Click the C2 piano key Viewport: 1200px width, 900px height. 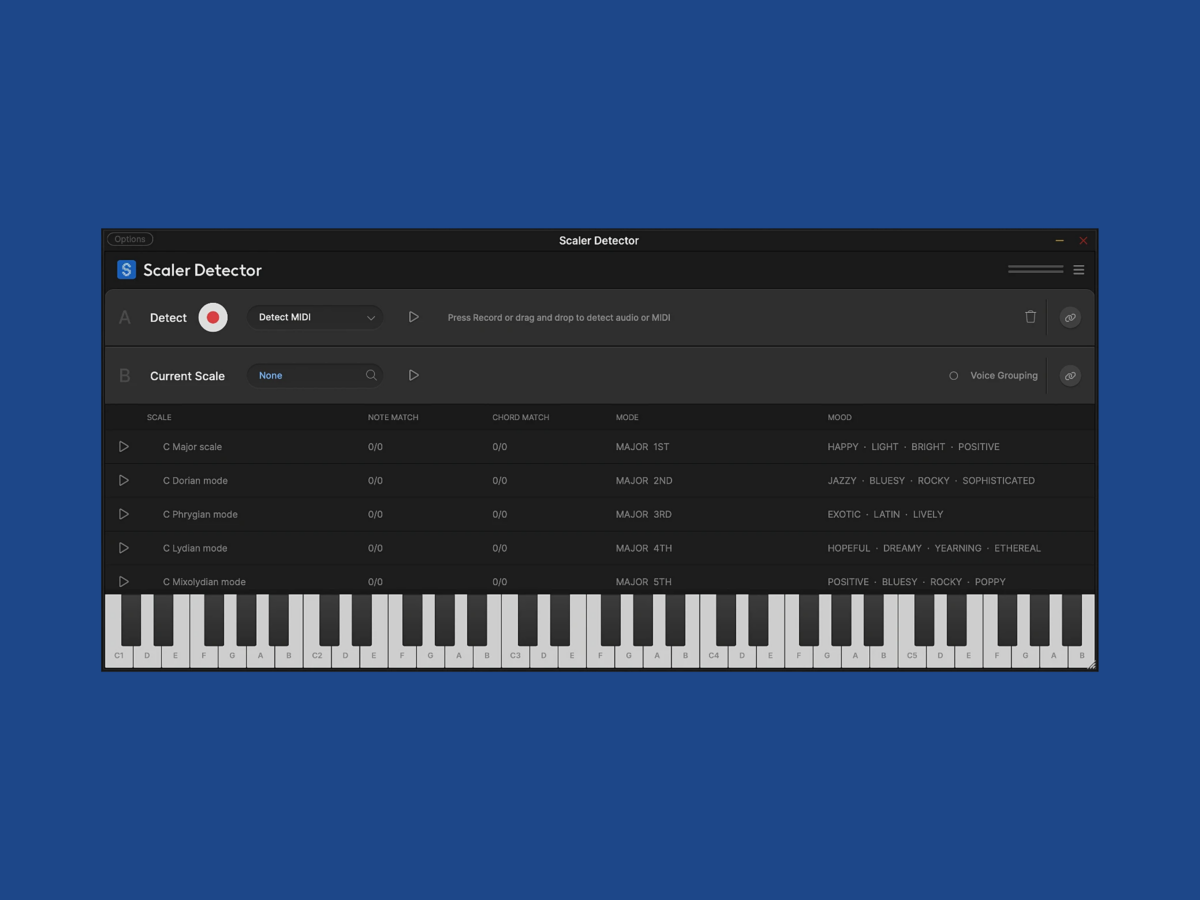[x=317, y=655]
